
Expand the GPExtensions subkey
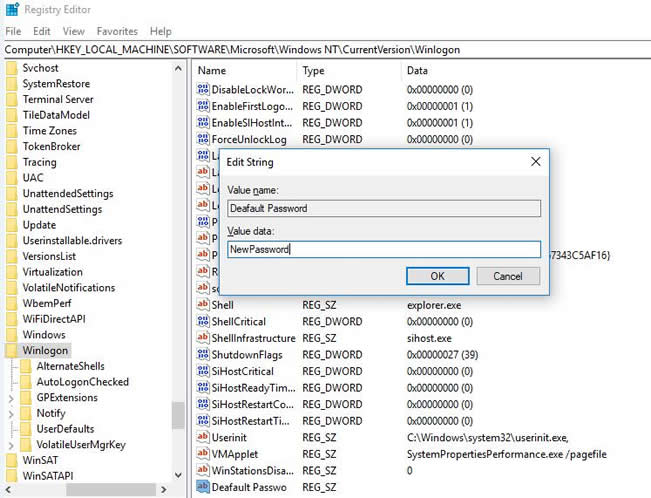pos(9,398)
